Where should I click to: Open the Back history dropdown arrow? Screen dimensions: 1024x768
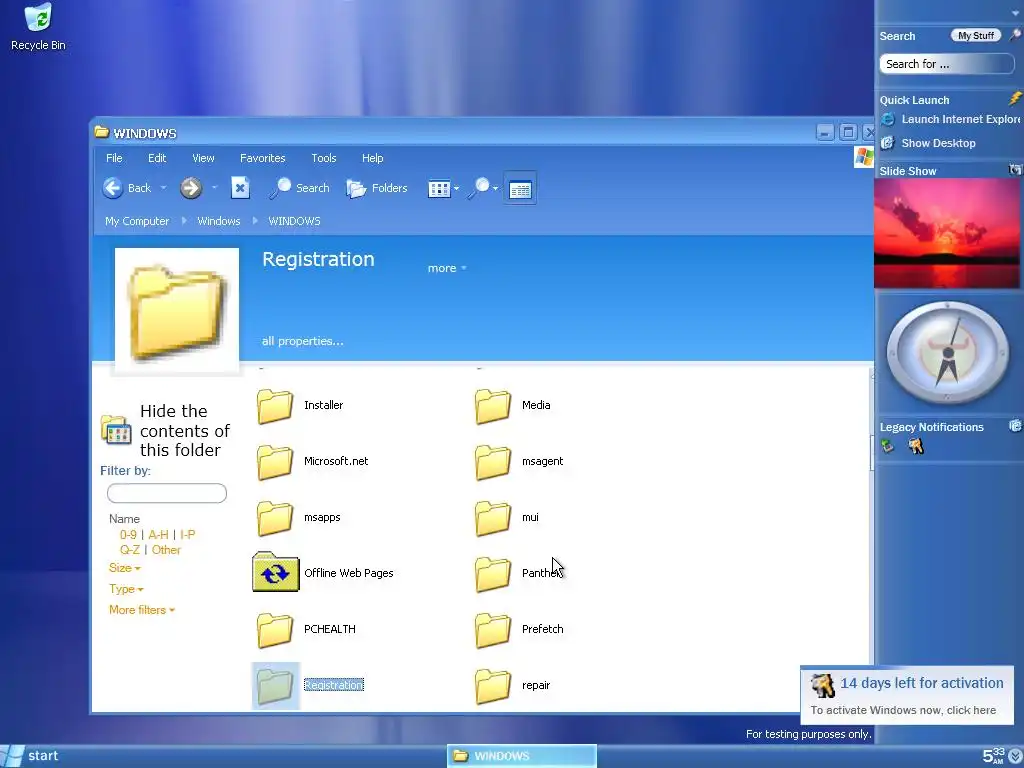click(163, 188)
